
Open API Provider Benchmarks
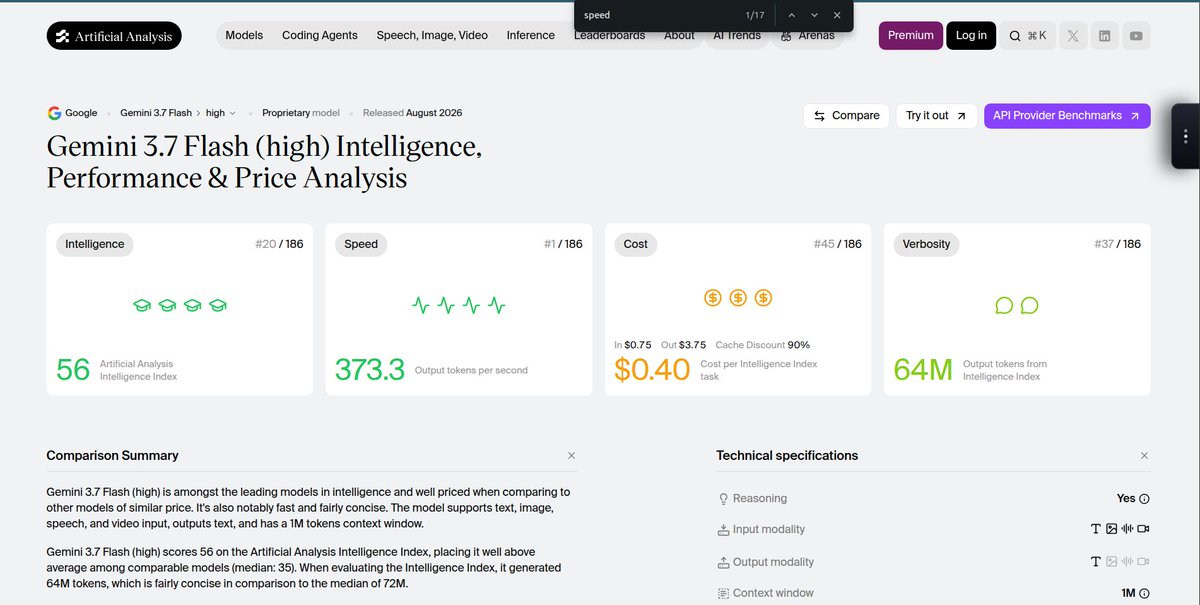click(x=1067, y=116)
